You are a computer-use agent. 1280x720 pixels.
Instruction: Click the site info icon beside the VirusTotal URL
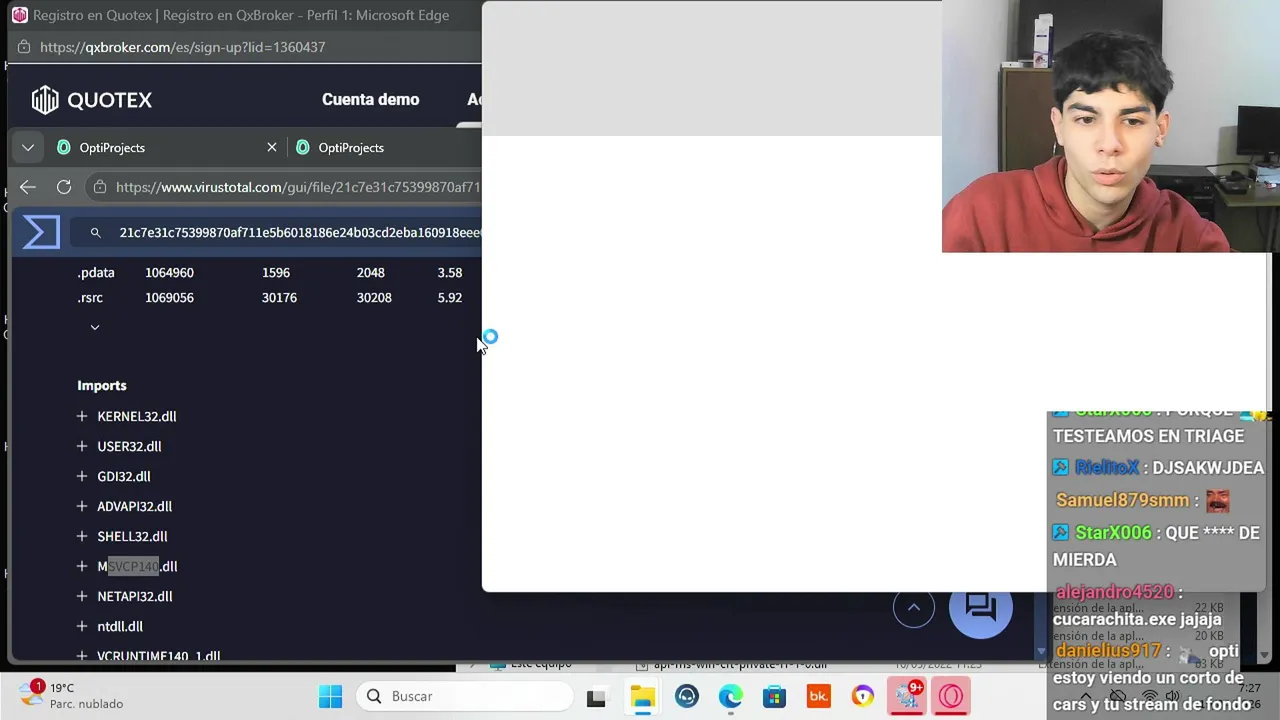click(100, 187)
